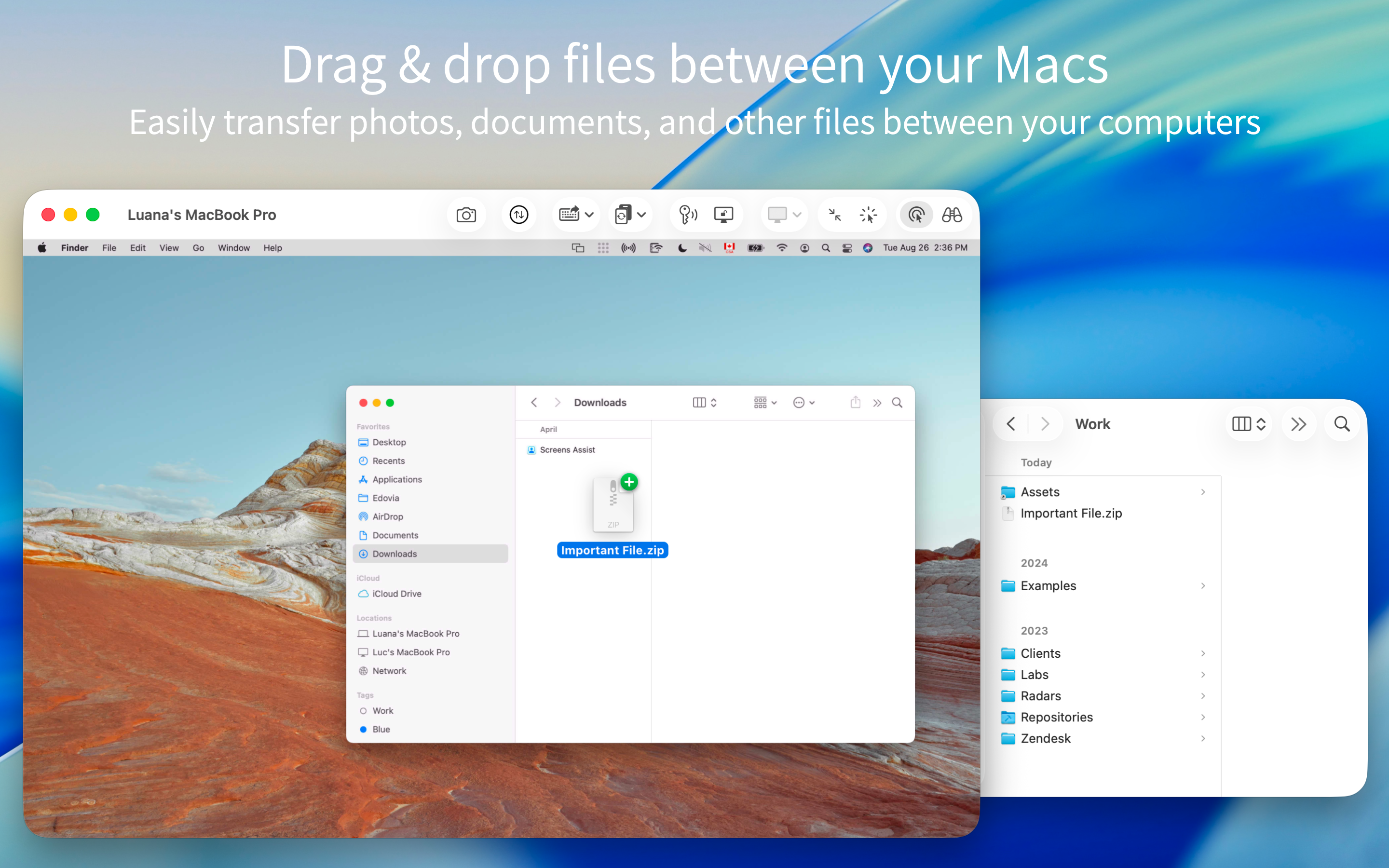Open keyboard shortcut dropdown arrow

coord(589,215)
